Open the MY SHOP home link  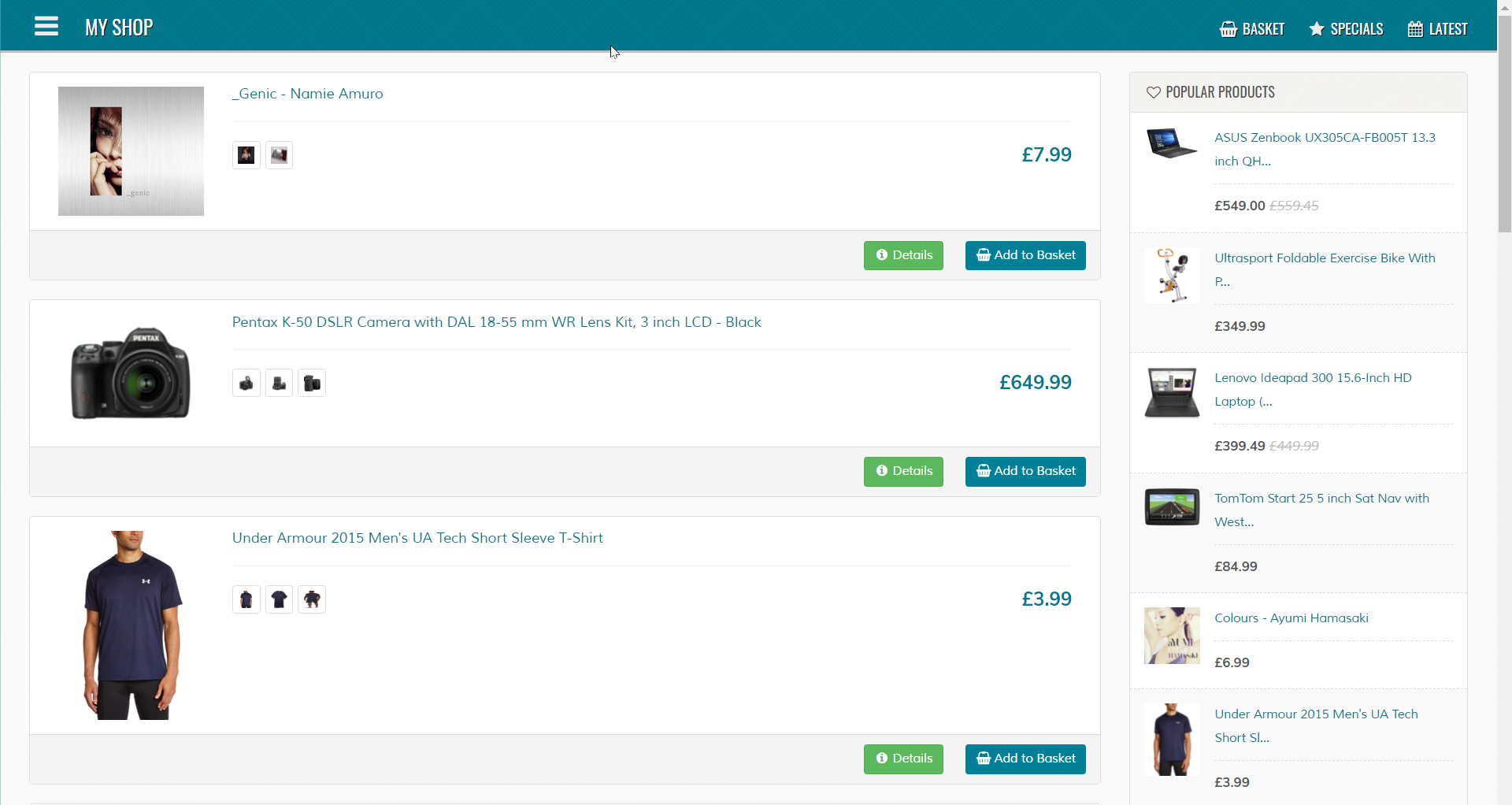119,28
